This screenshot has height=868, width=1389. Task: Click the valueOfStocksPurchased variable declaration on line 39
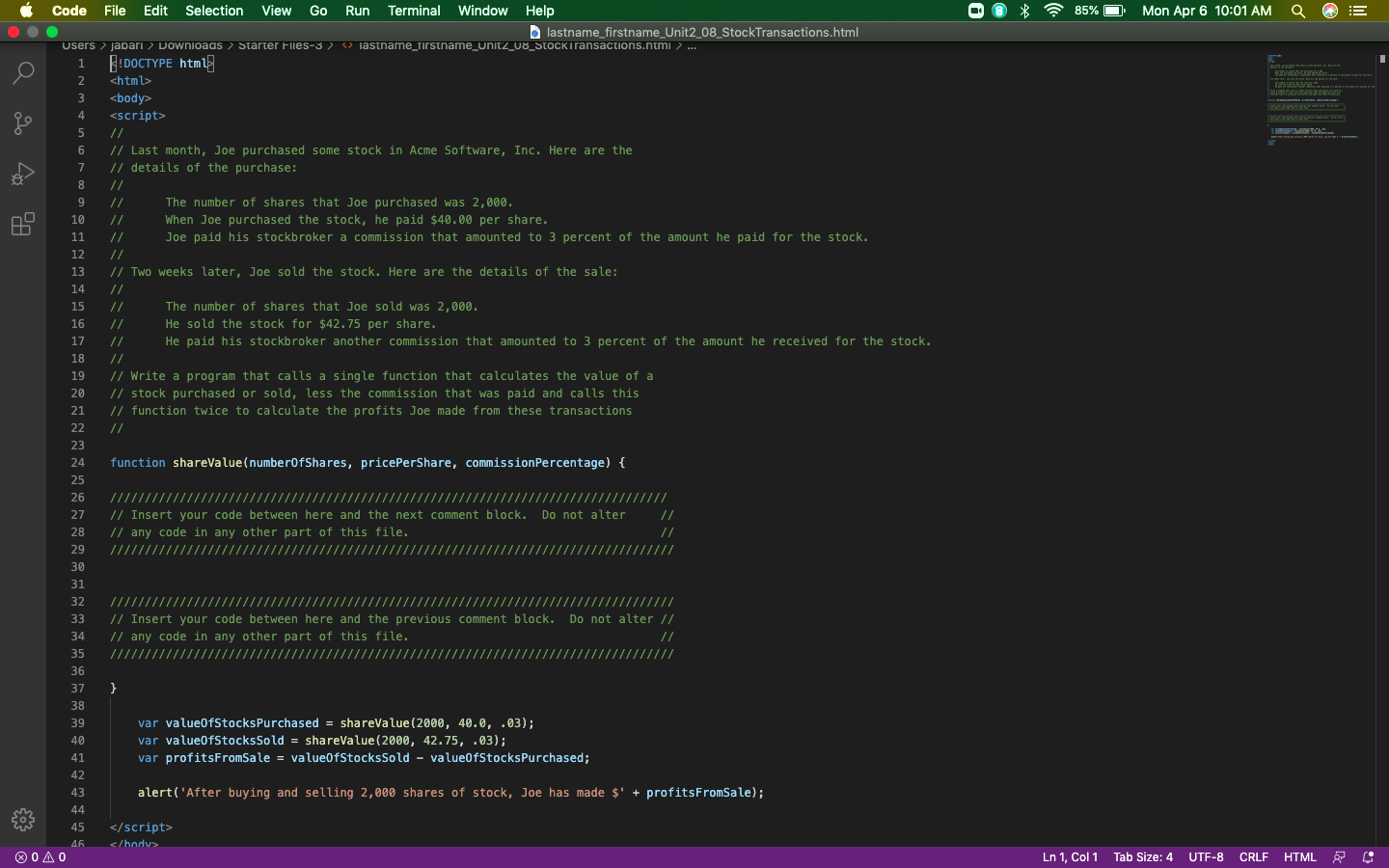[242, 723]
